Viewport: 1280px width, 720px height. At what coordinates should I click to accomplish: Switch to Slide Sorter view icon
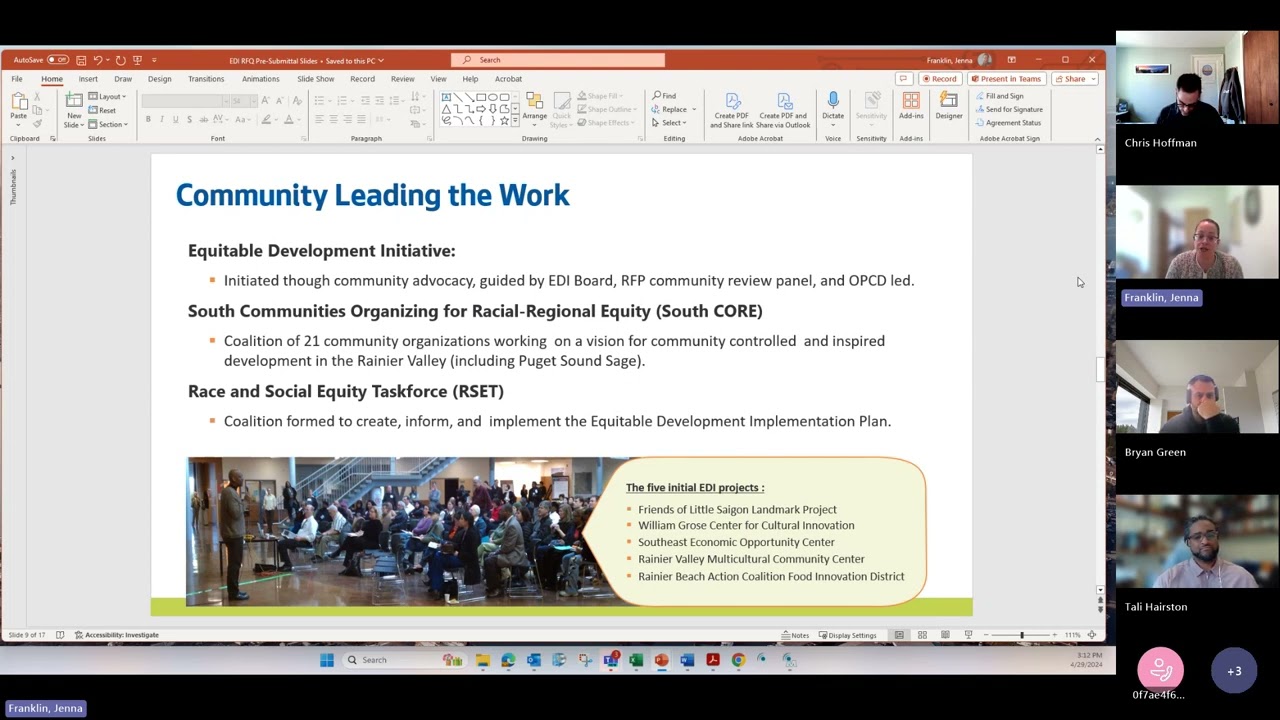pyautogui.click(x=922, y=635)
